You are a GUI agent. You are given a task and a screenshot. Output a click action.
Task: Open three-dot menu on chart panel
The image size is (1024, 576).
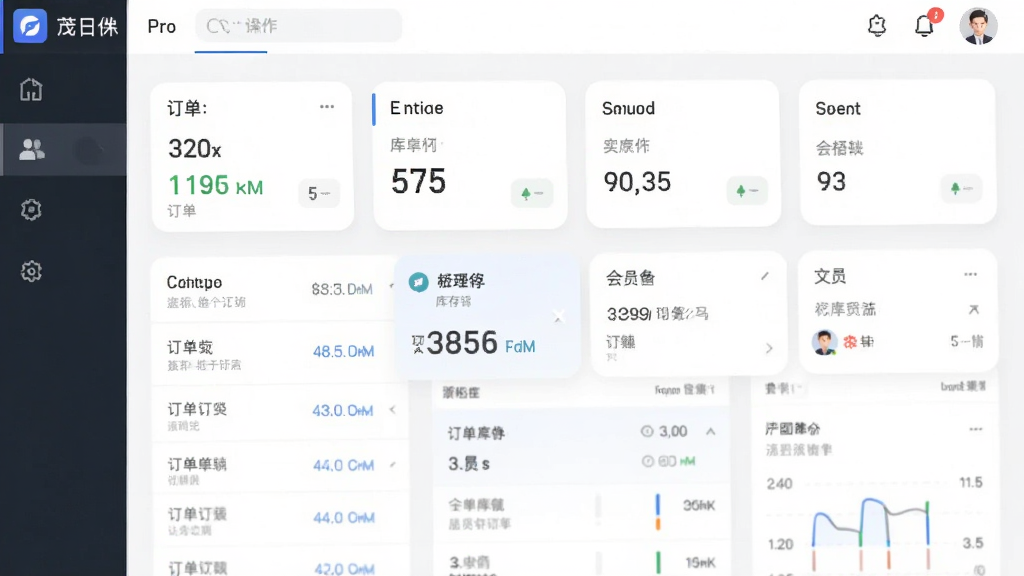tap(976, 429)
